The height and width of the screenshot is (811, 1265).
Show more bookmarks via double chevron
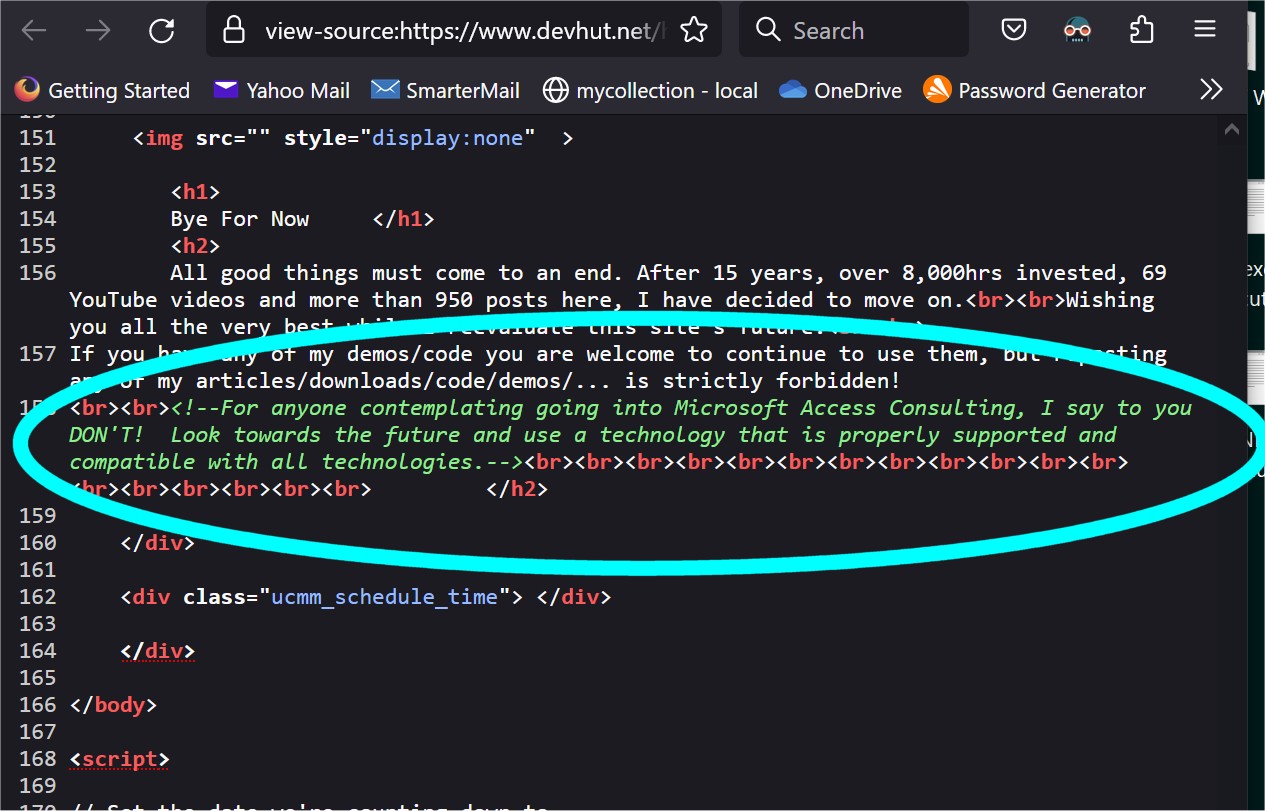point(1211,90)
